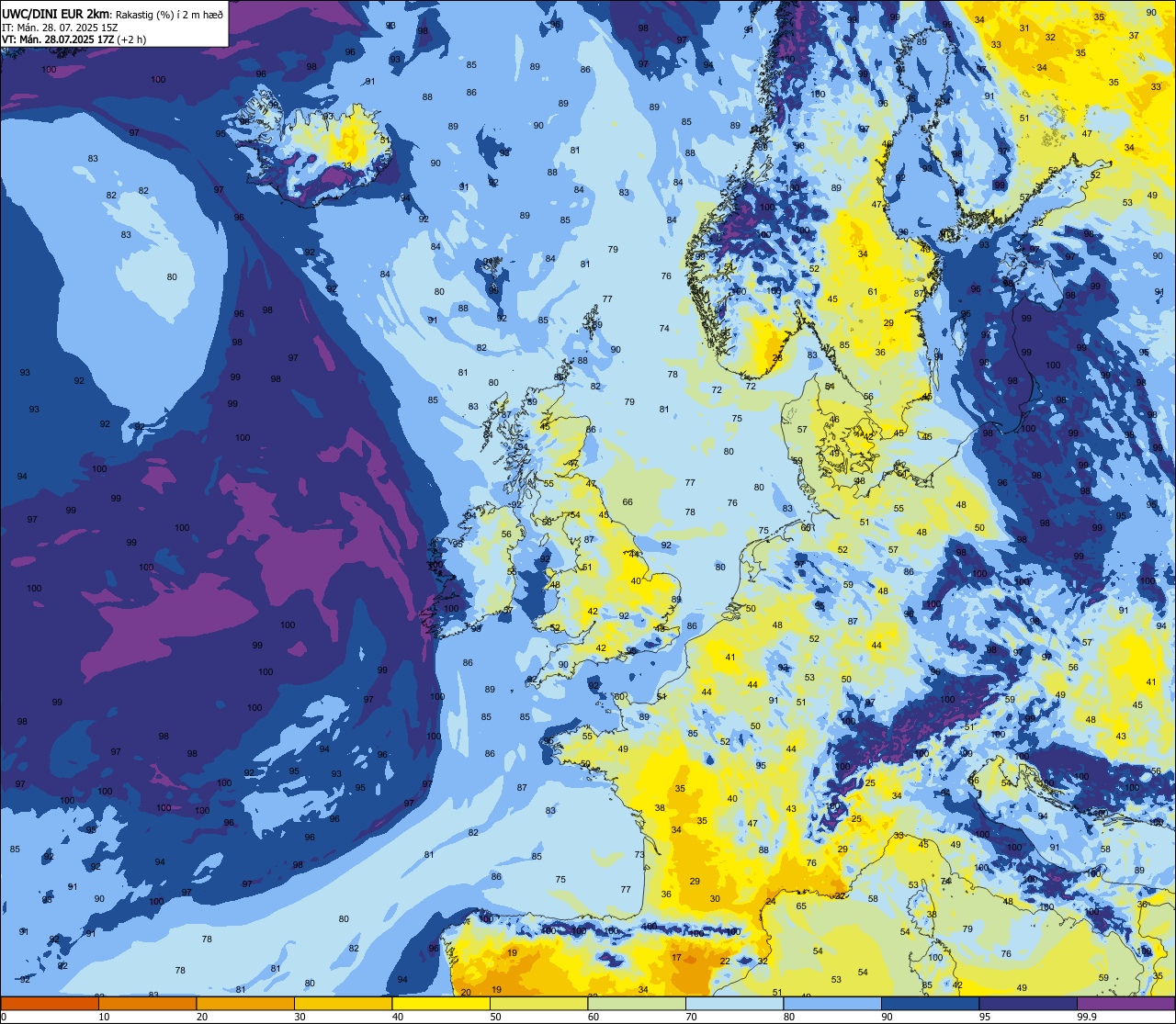The image size is (1176, 1024).
Task: Click the legend label 10
Action: pos(104,1017)
